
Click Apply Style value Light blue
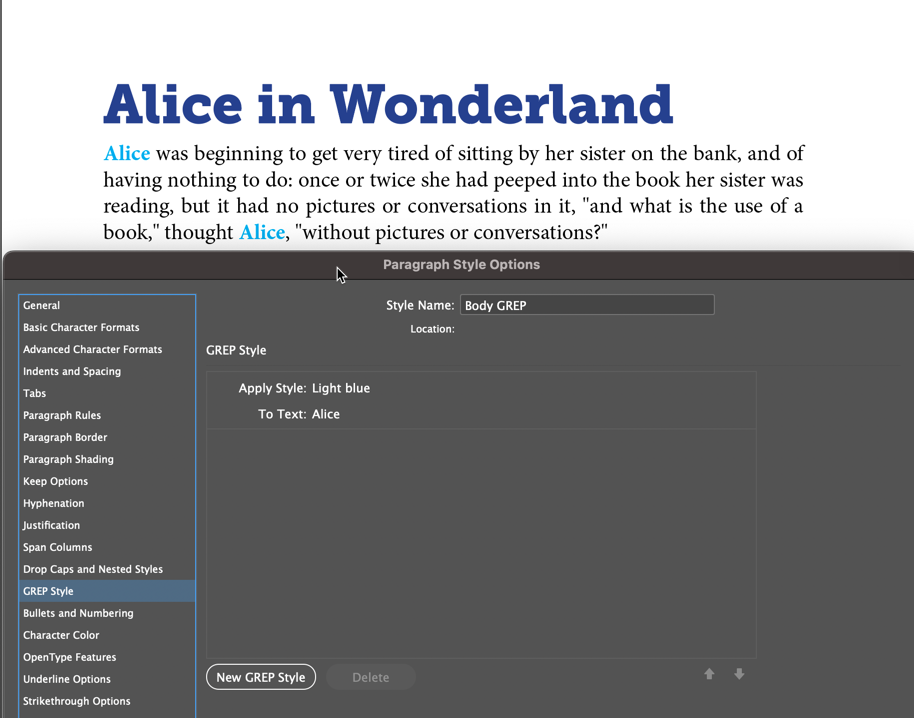pyautogui.click(x=341, y=388)
